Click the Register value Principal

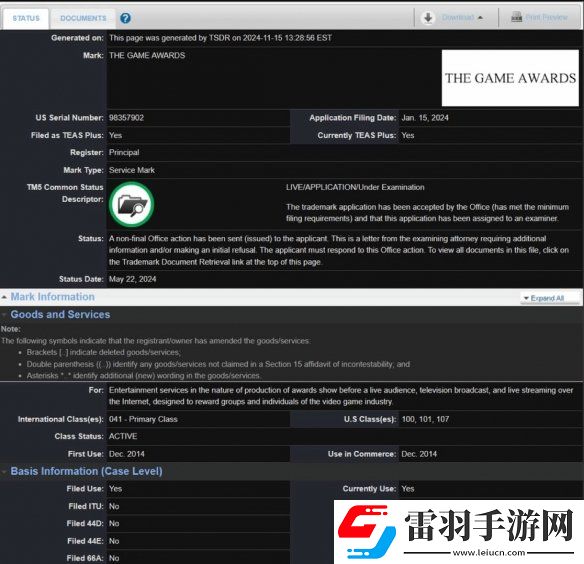[x=124, y=152]
